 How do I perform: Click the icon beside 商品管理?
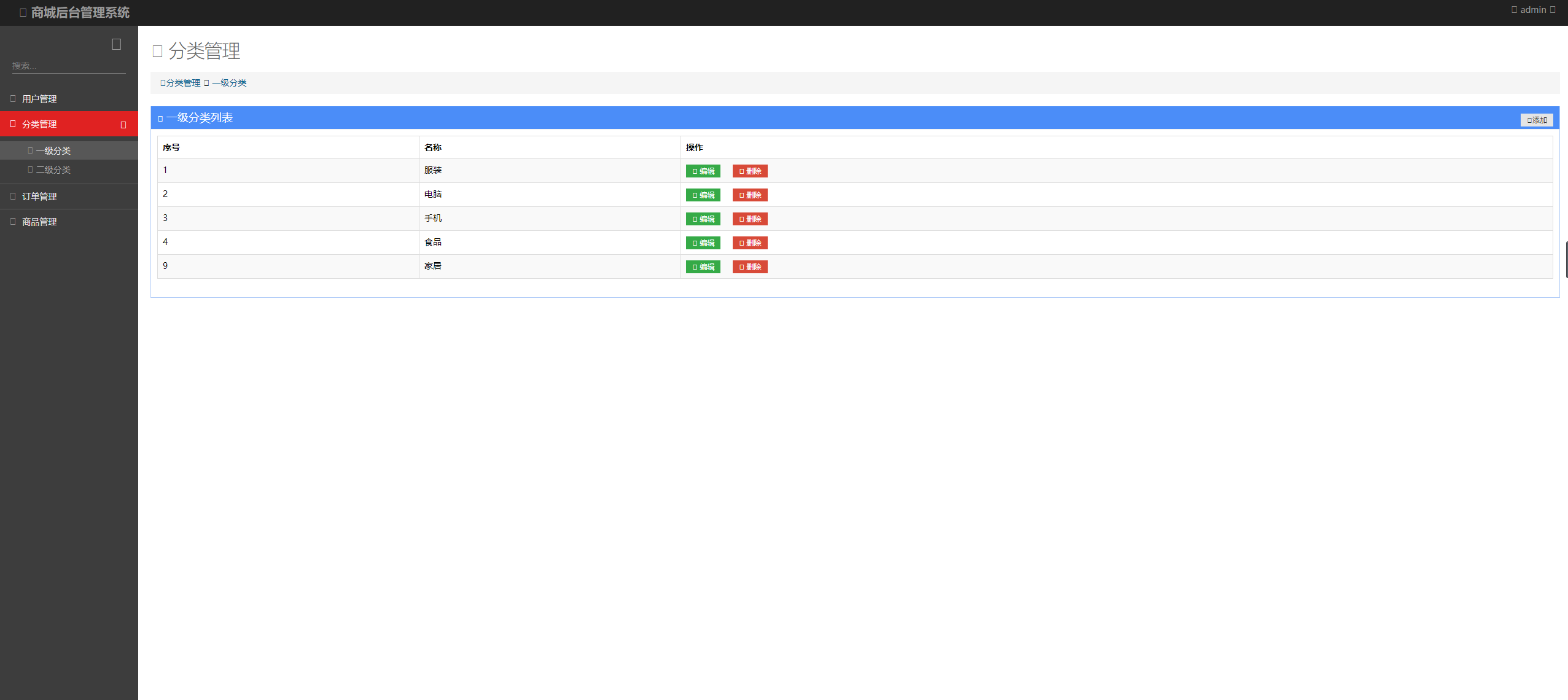(13, 222)
